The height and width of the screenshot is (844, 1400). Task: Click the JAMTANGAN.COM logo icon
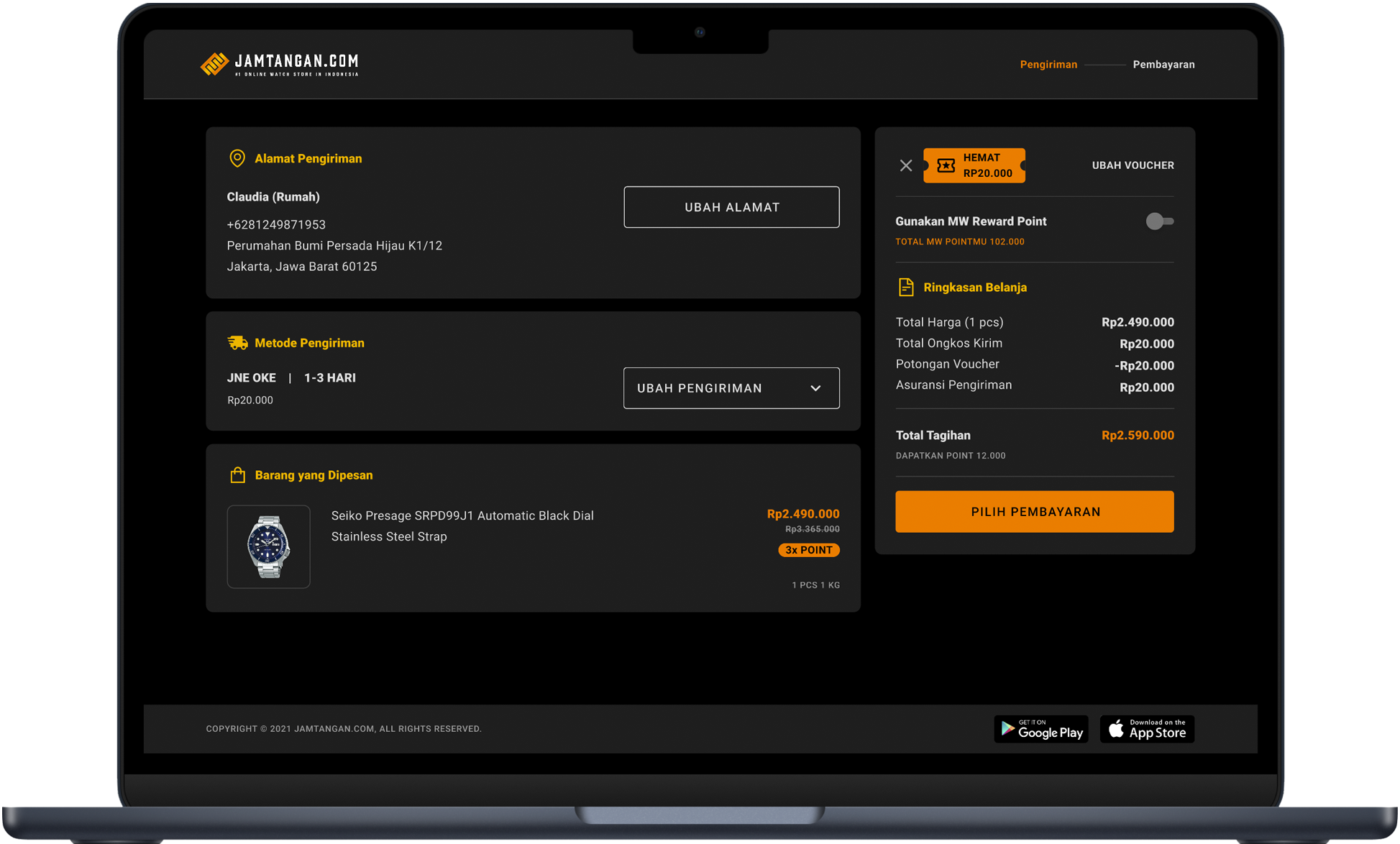[x=214, y=65]
